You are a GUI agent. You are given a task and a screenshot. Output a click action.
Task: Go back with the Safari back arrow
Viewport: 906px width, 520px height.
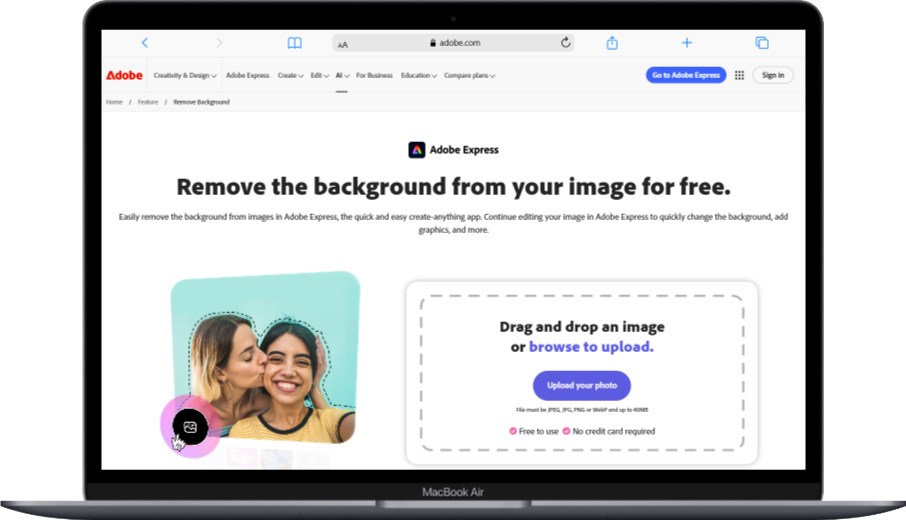click(x=144, y=43)
